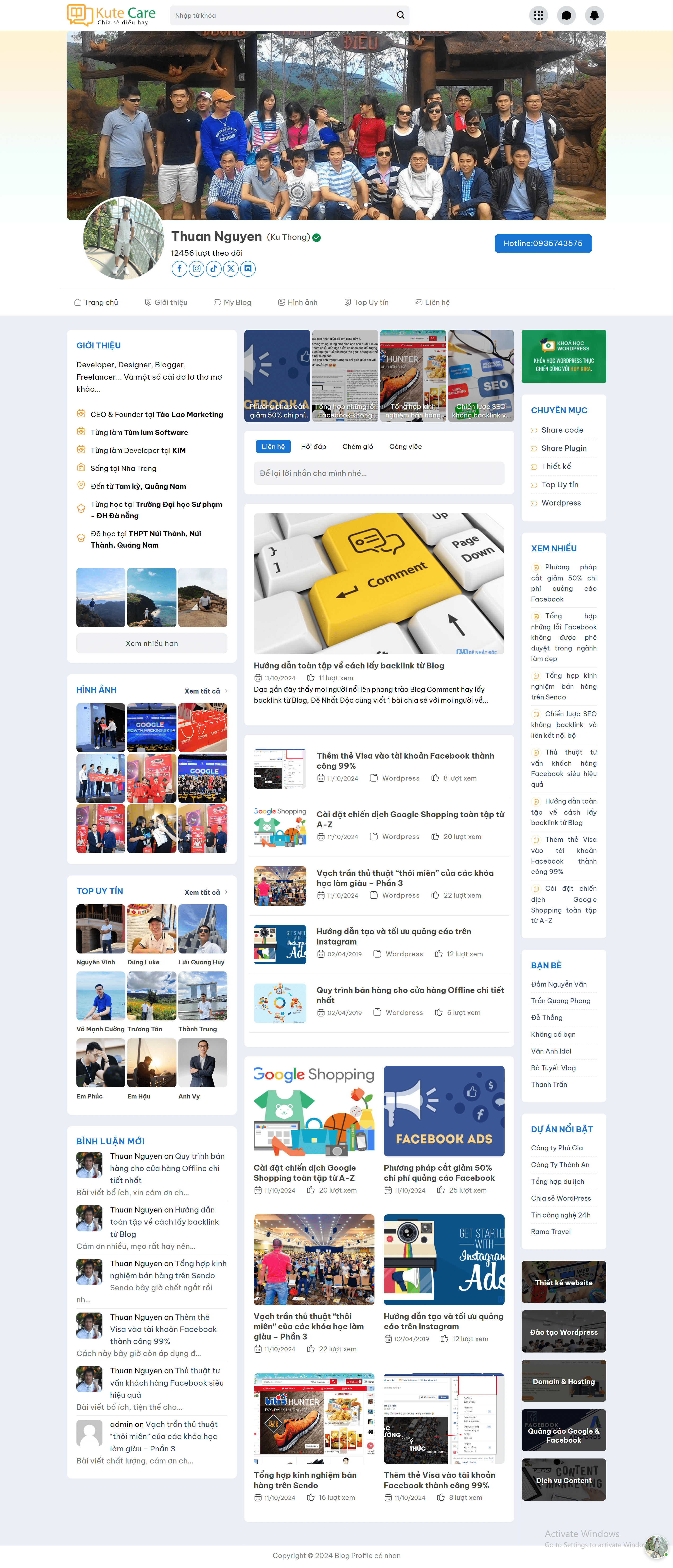Call the Hotline:0935743575 button

543,243
